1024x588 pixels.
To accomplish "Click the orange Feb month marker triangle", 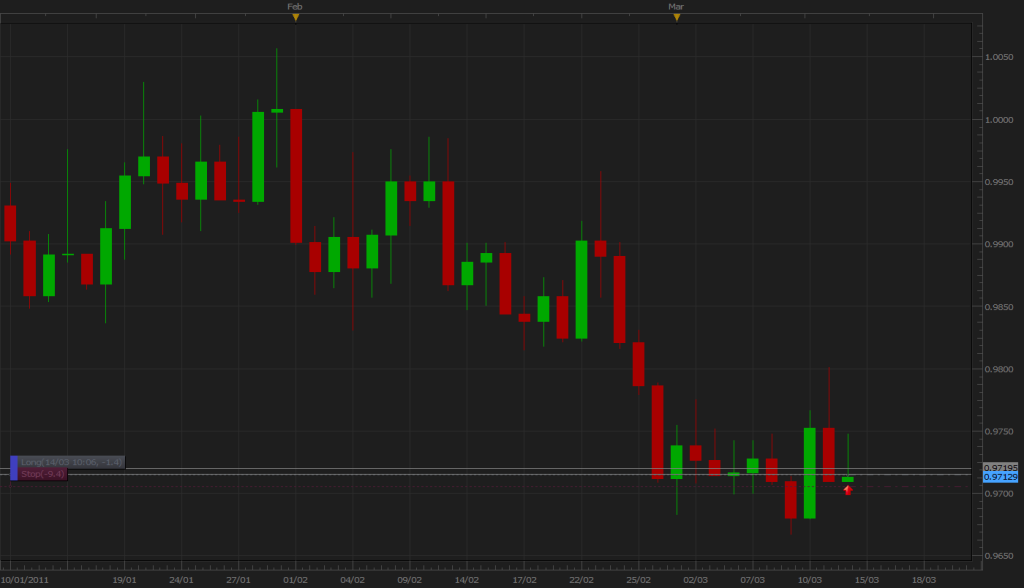I will [296, 18].
